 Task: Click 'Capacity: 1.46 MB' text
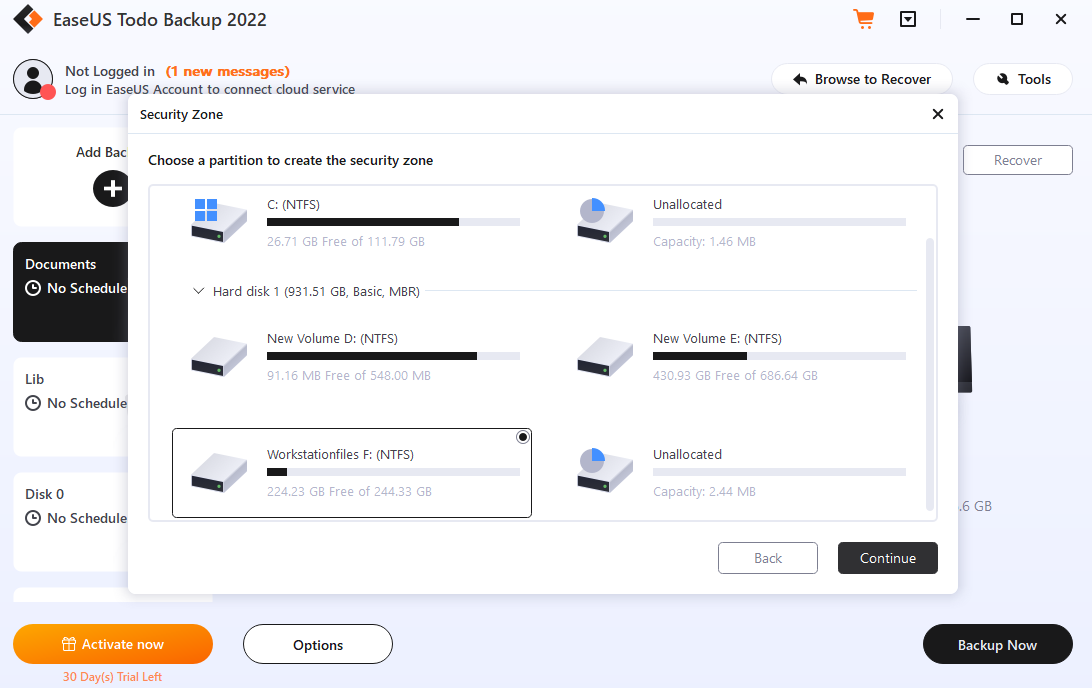point(704,242)
